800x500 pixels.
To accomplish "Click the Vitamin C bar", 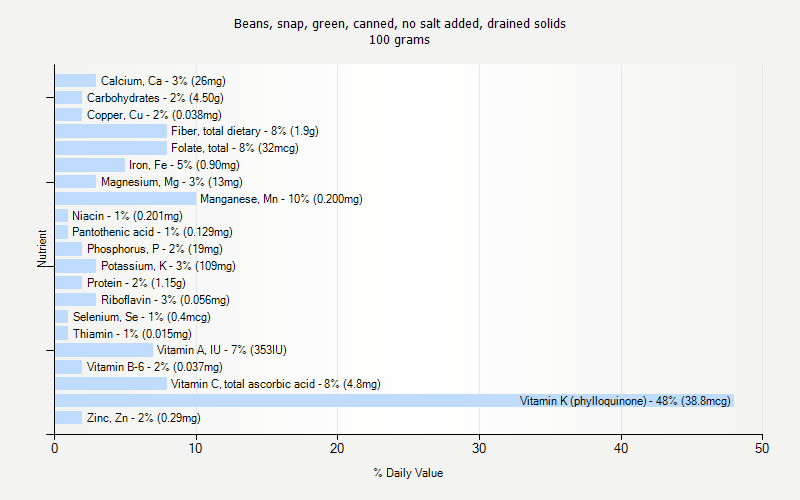I will click(x=111, y=384).
